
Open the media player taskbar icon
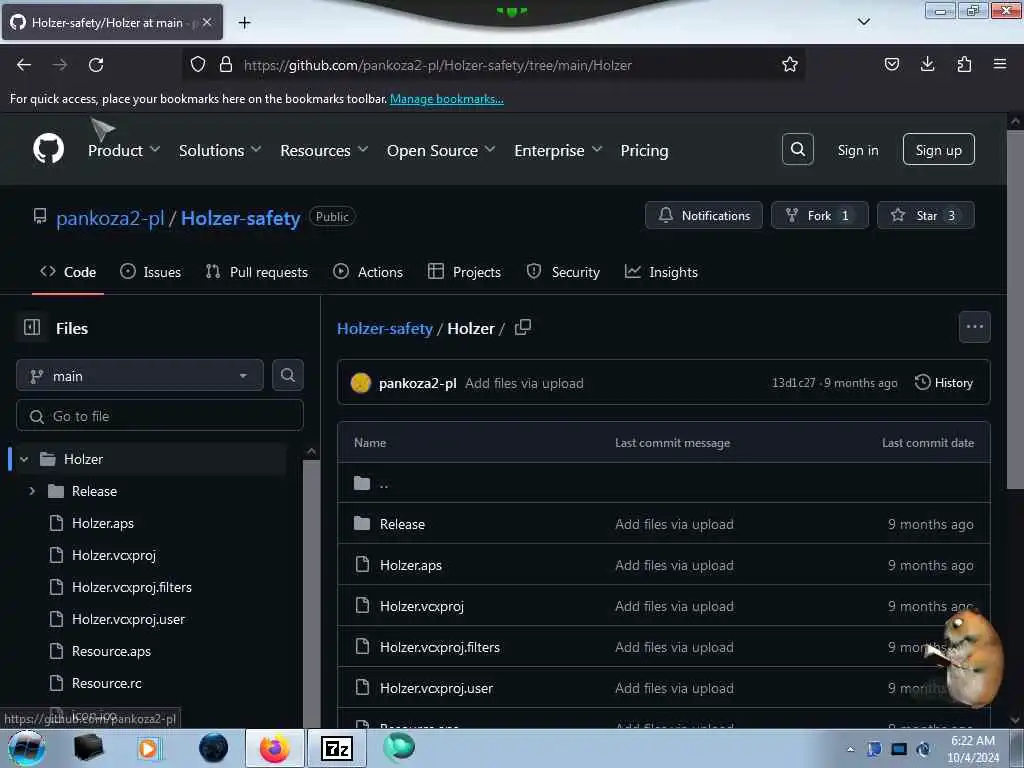148,748
